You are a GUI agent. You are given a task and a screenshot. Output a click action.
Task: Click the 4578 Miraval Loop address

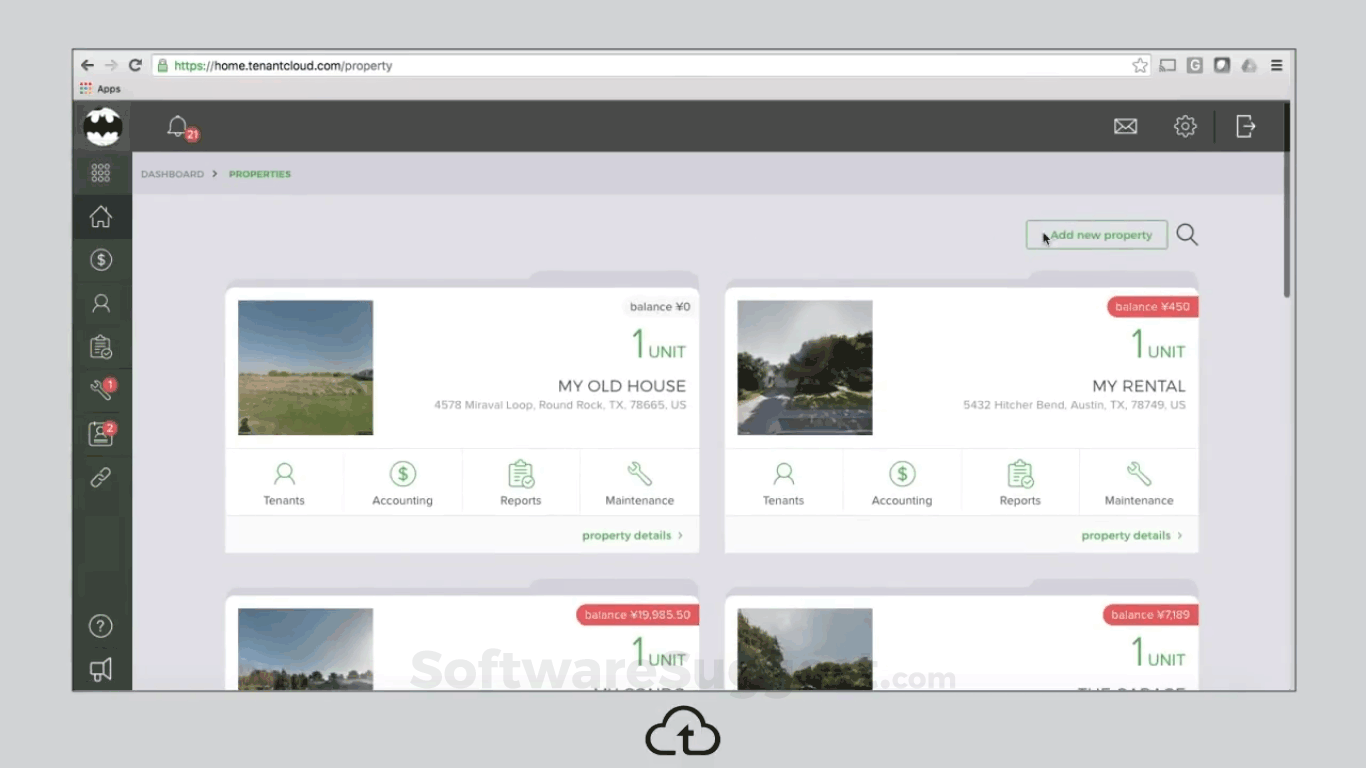[x=560, y=405]
